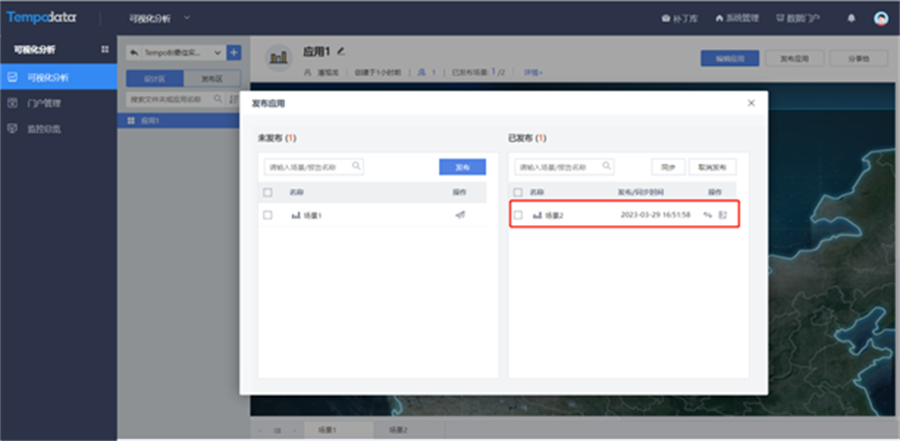The image size is (900, 441).
Task: Toggle the sidebar grid menu icon
Action: (105, 50)
